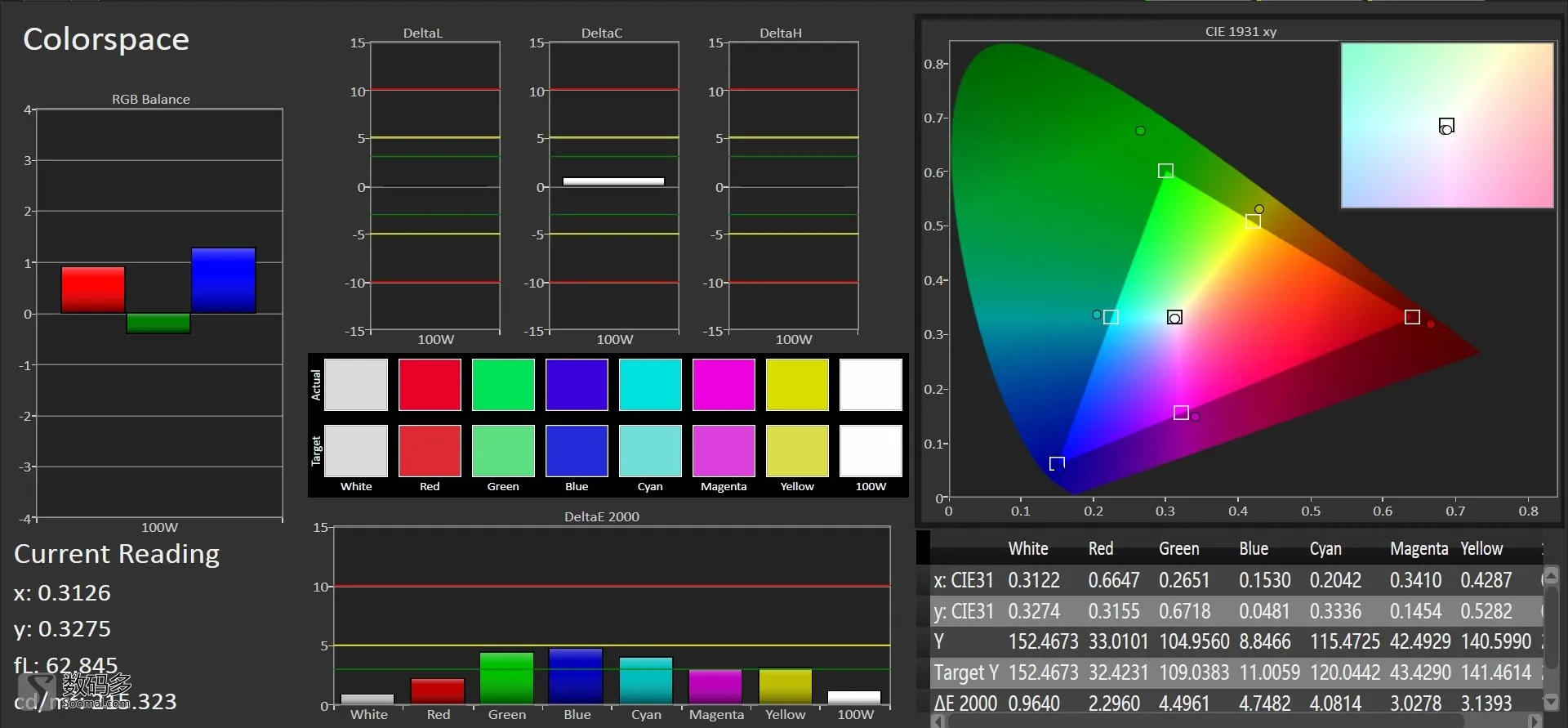Select the Yellow bar in DeltaE 2000
The width and height of the screenshot is (1568, 728).
tap(786, 686)
